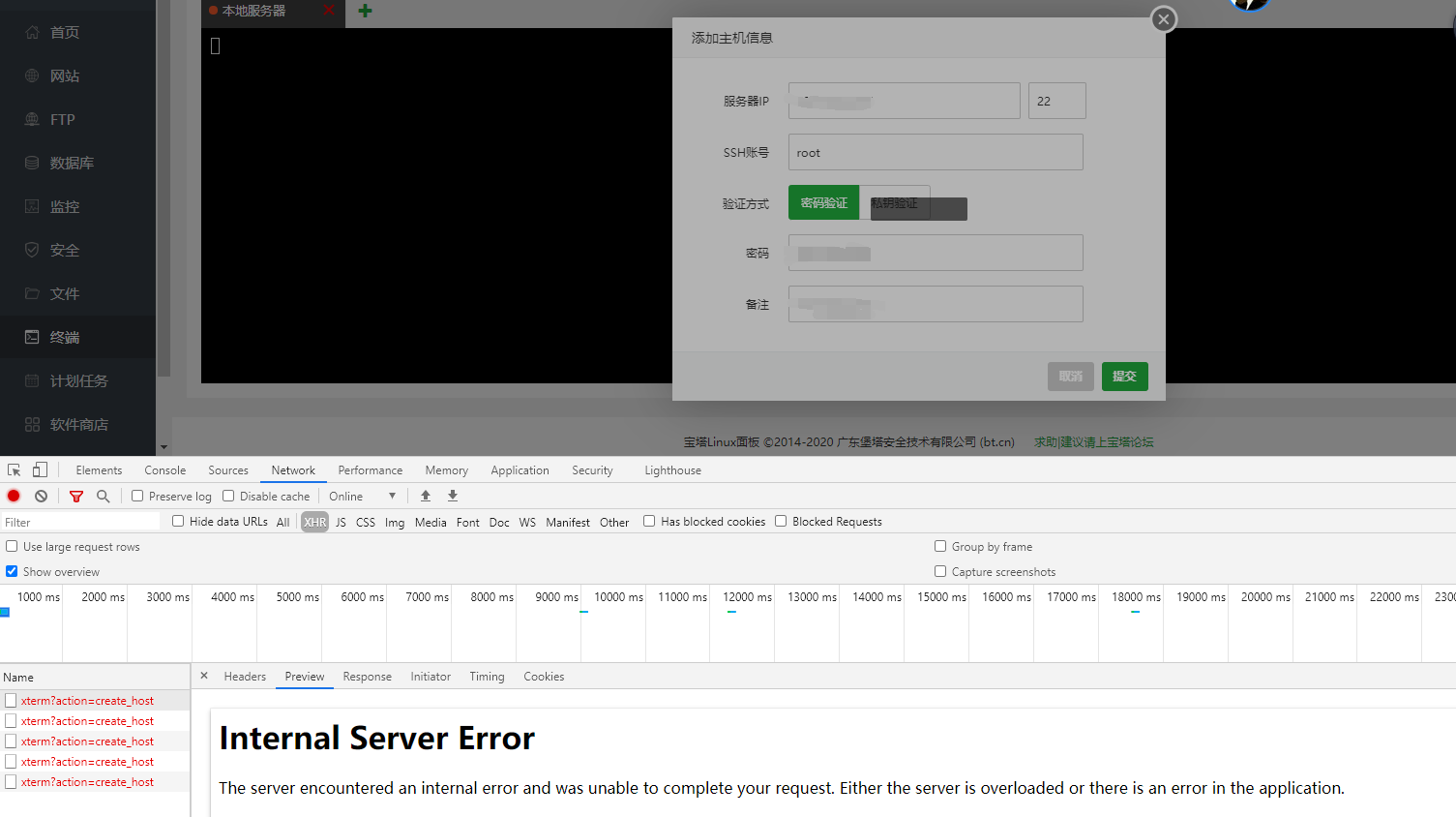Filter requests by WS type
This screenshot has height=817, width=1456.
pos(527,522)
